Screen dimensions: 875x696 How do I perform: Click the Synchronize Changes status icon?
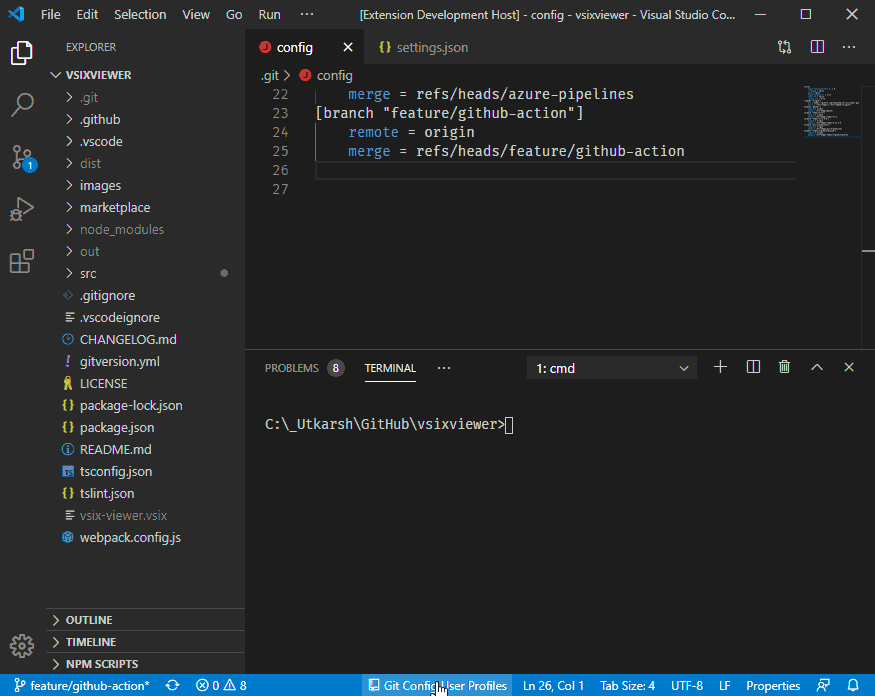172,685
